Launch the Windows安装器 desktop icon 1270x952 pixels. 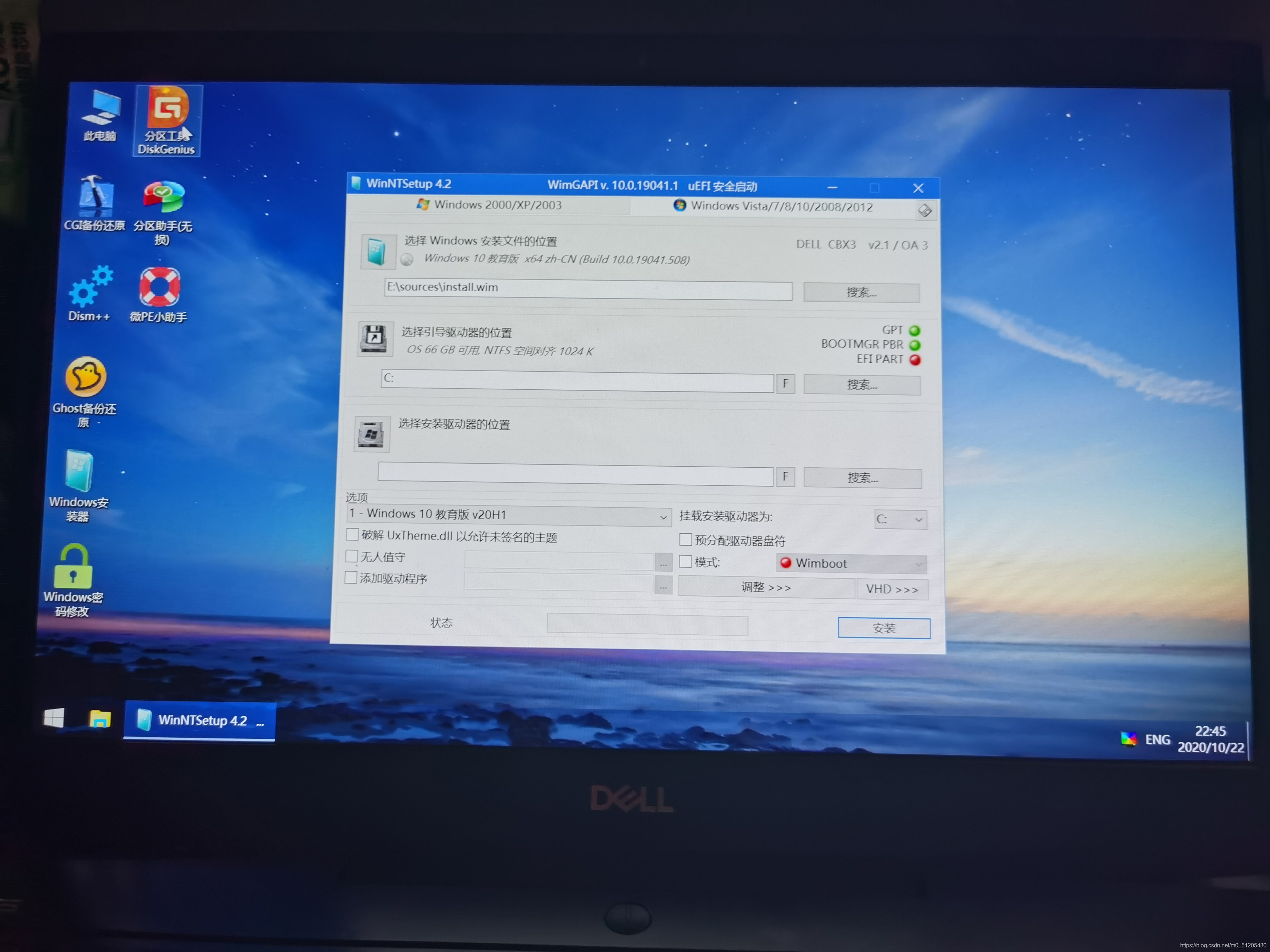(x=79, y=485)
